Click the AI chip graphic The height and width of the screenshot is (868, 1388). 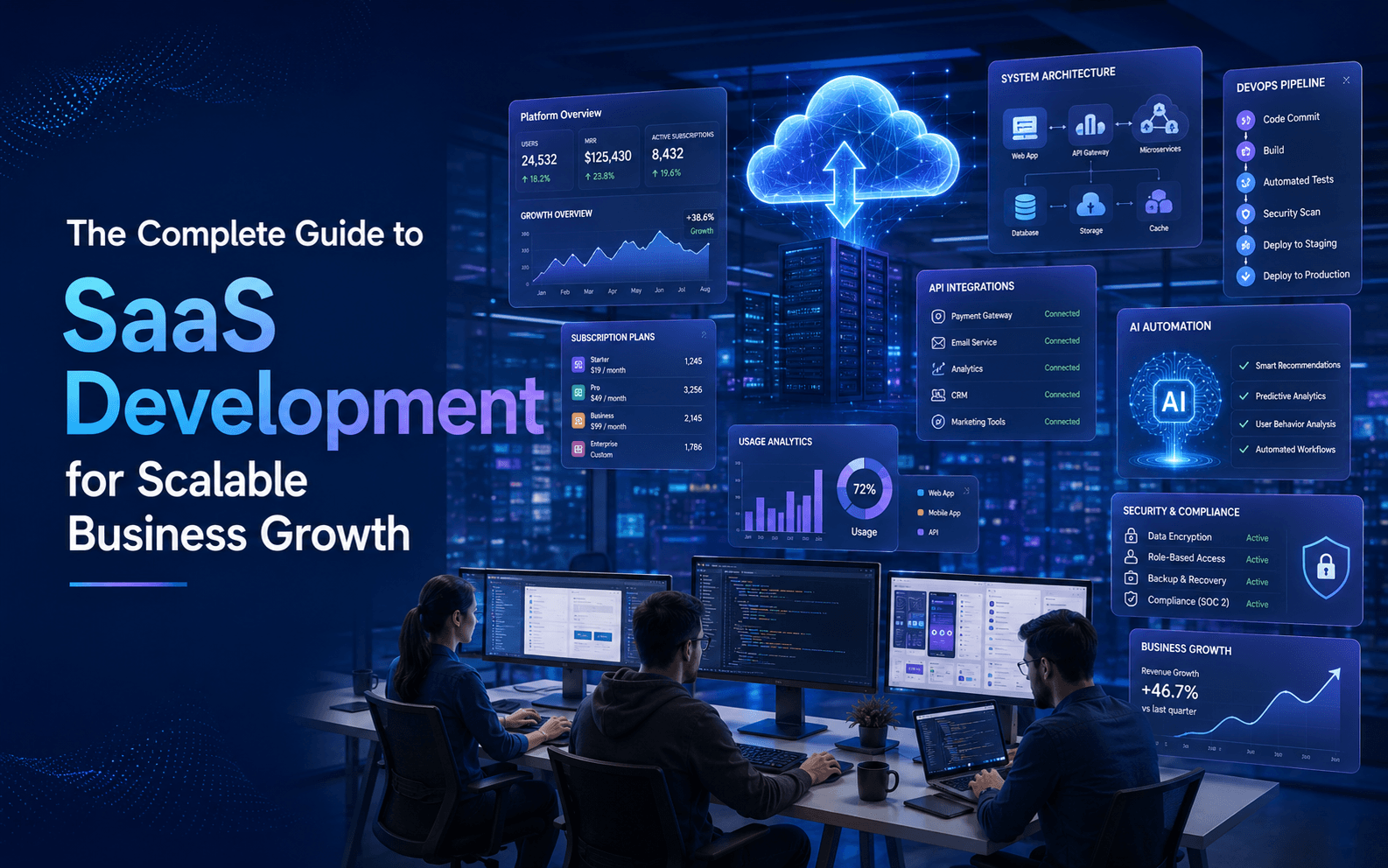click(x=1174, y=402)
